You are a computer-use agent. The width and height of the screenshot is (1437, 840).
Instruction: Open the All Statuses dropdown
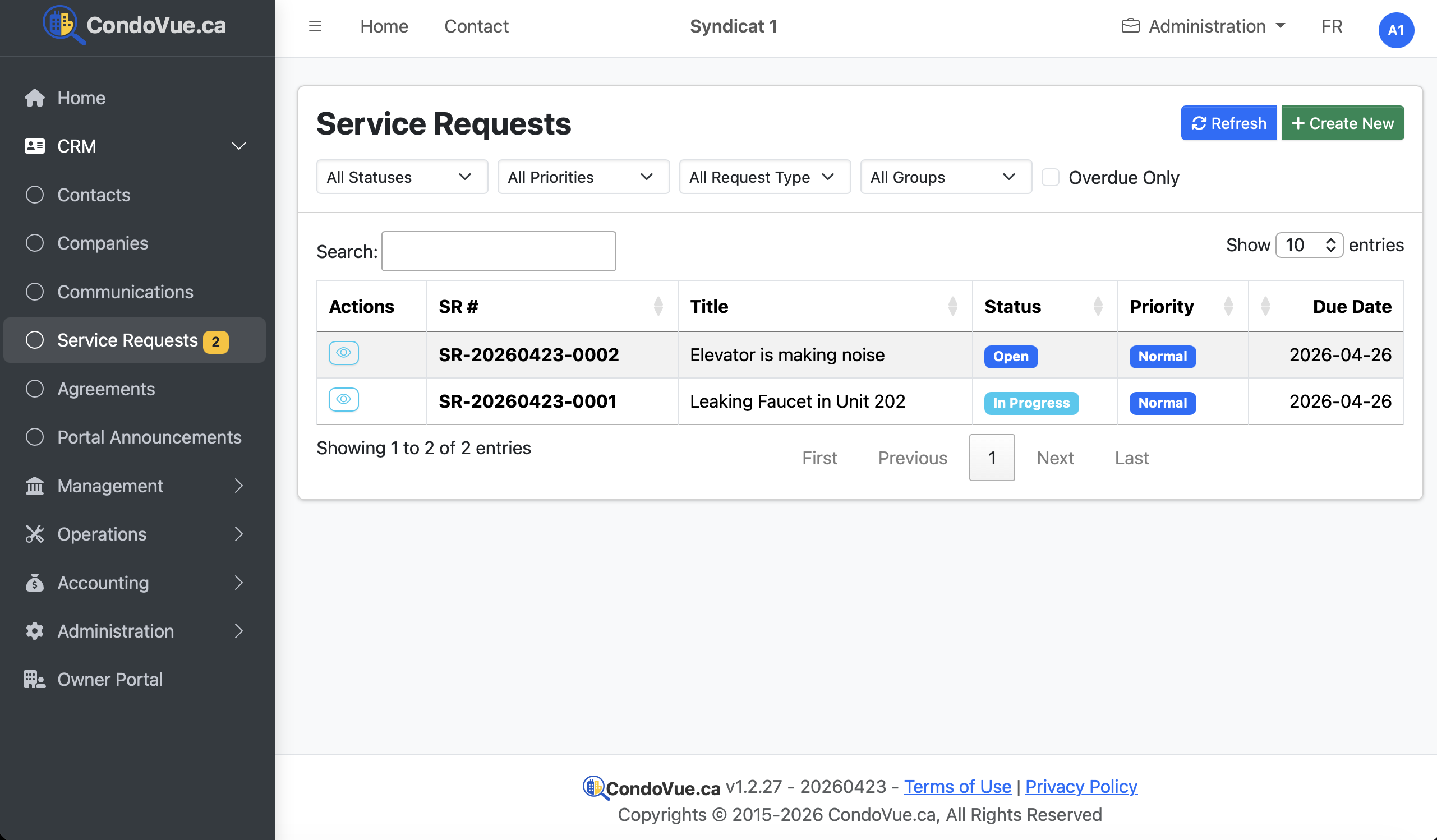[402, 177]
